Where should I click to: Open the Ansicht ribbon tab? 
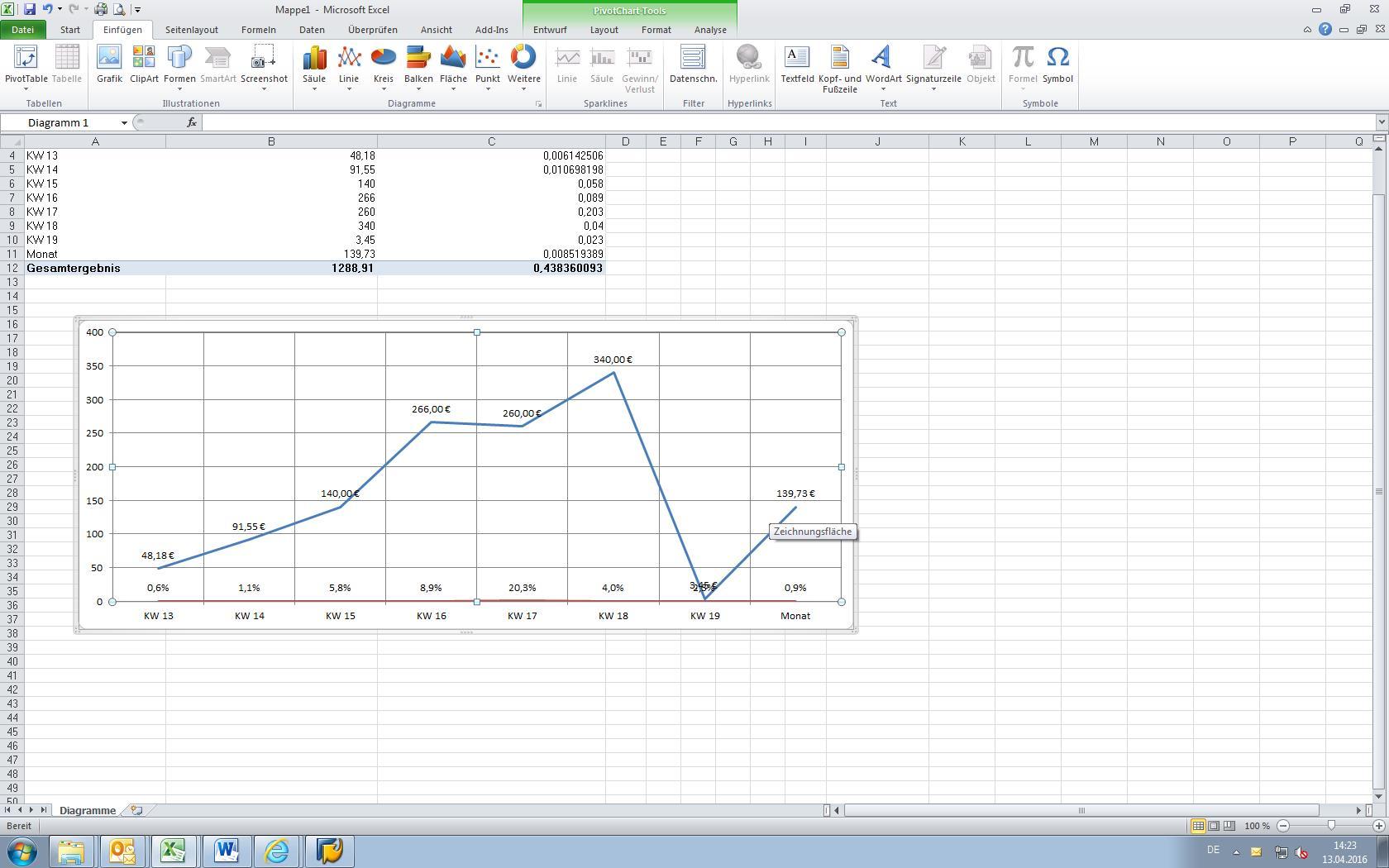pos(437,29)
